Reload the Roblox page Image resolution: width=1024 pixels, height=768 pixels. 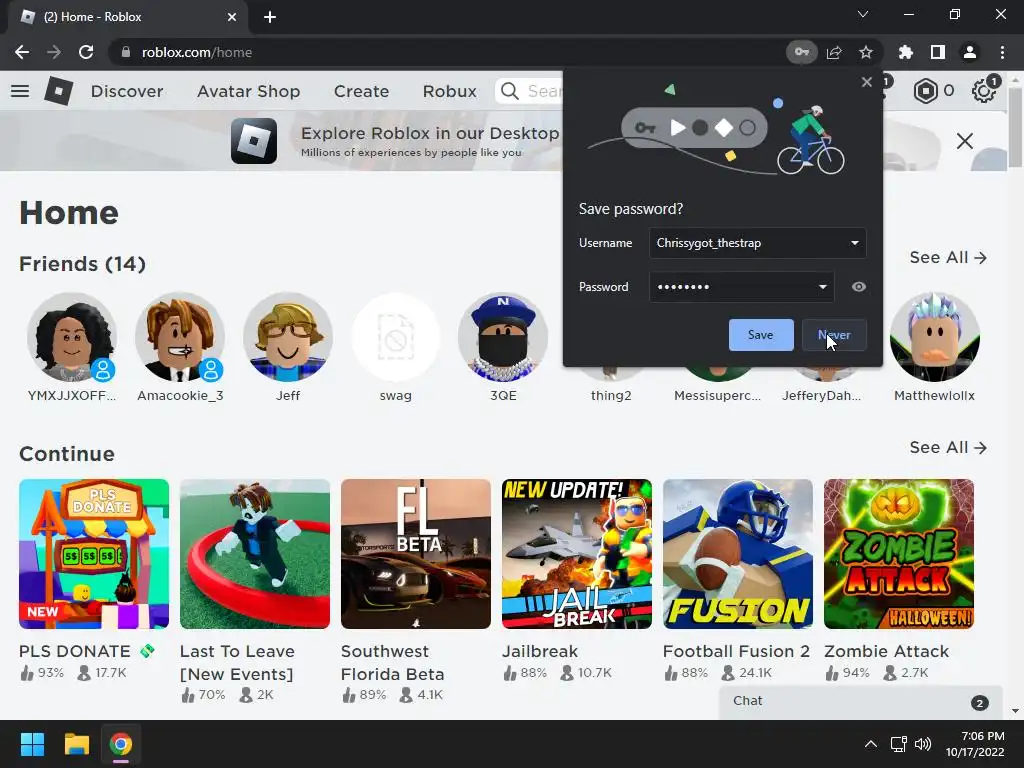click(86, 52)
